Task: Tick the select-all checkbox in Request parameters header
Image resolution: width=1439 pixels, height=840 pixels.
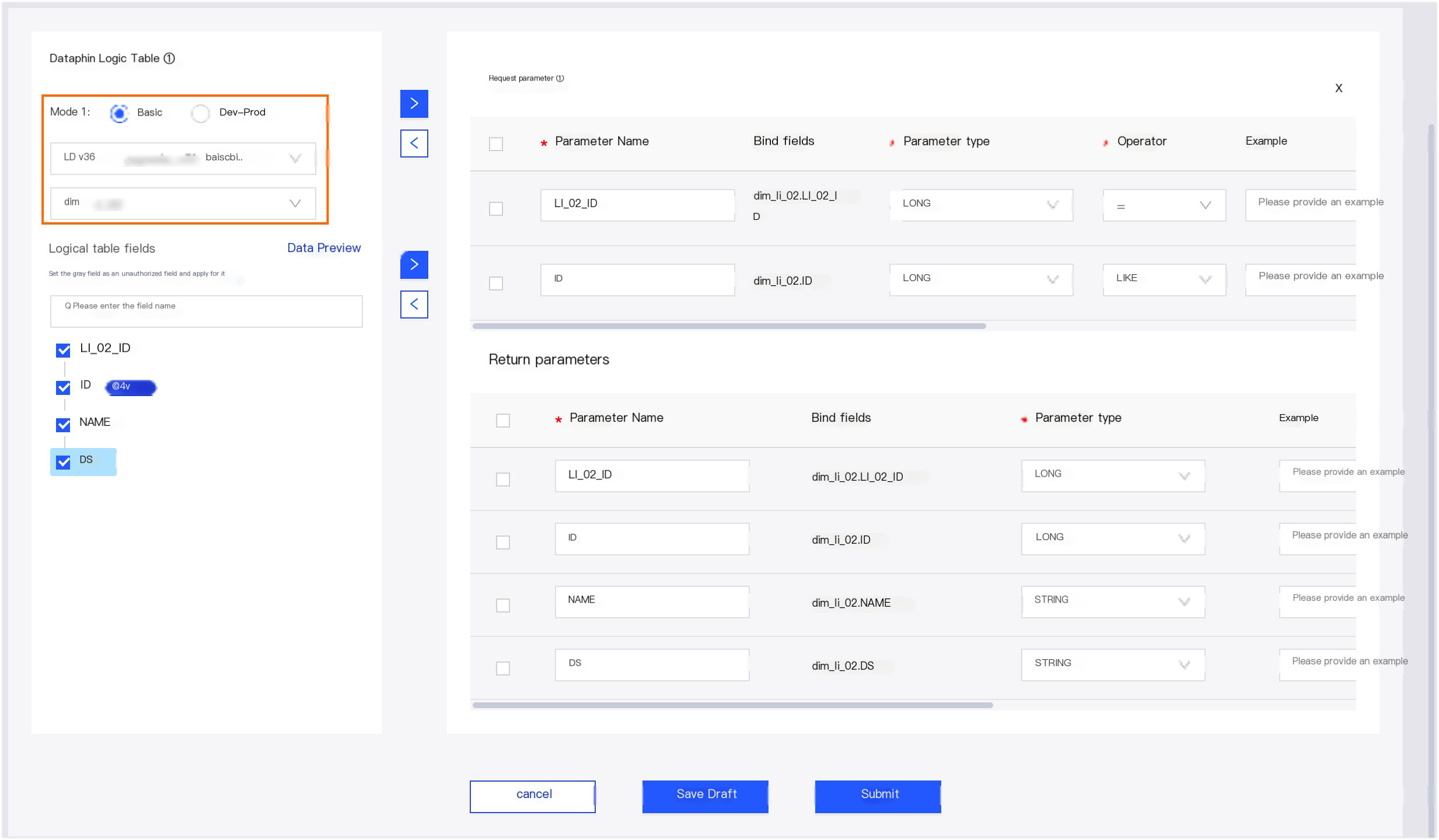Action: [495, 143]
